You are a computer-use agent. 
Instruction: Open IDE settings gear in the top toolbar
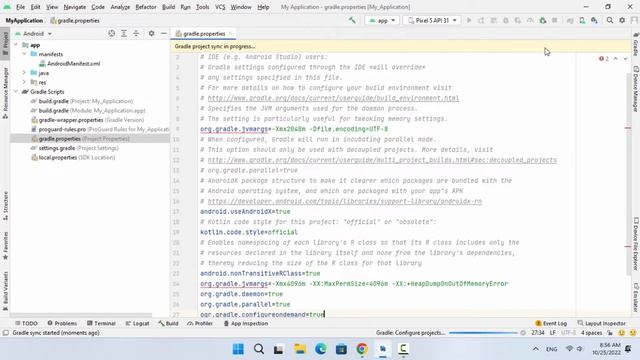tap(622, 20)
